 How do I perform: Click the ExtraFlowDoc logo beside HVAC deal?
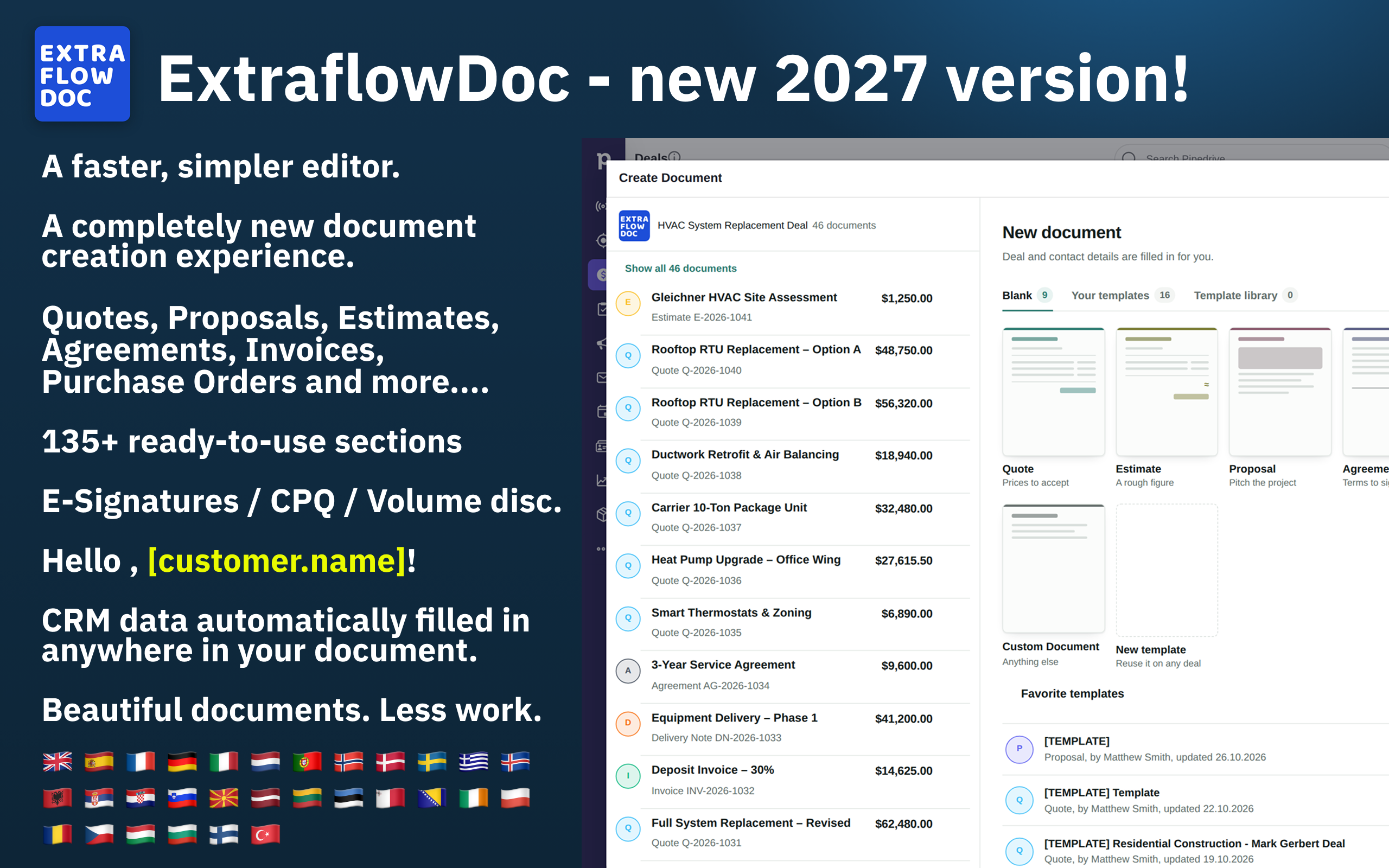point(634,226)
